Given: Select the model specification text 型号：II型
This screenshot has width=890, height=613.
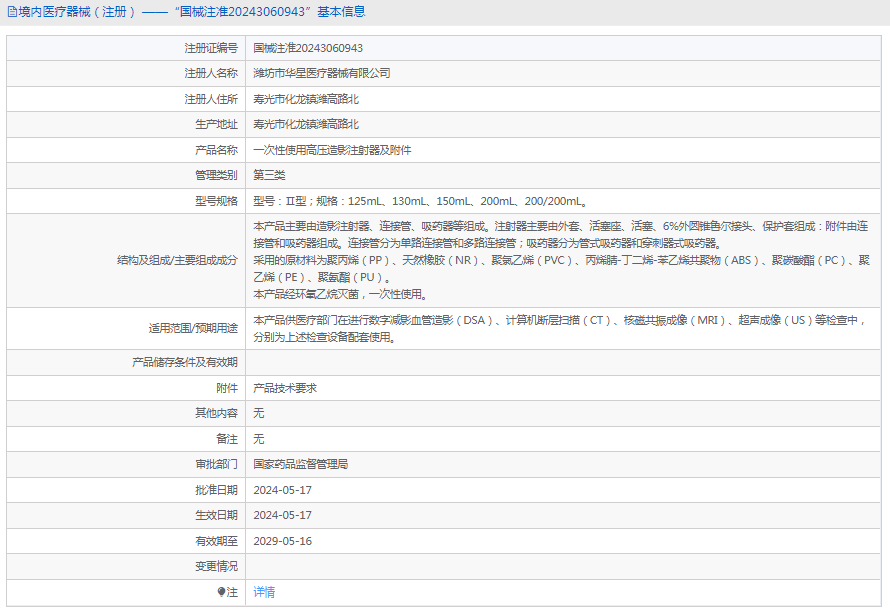Looking at the screenshot, I should tap(279, 201).
